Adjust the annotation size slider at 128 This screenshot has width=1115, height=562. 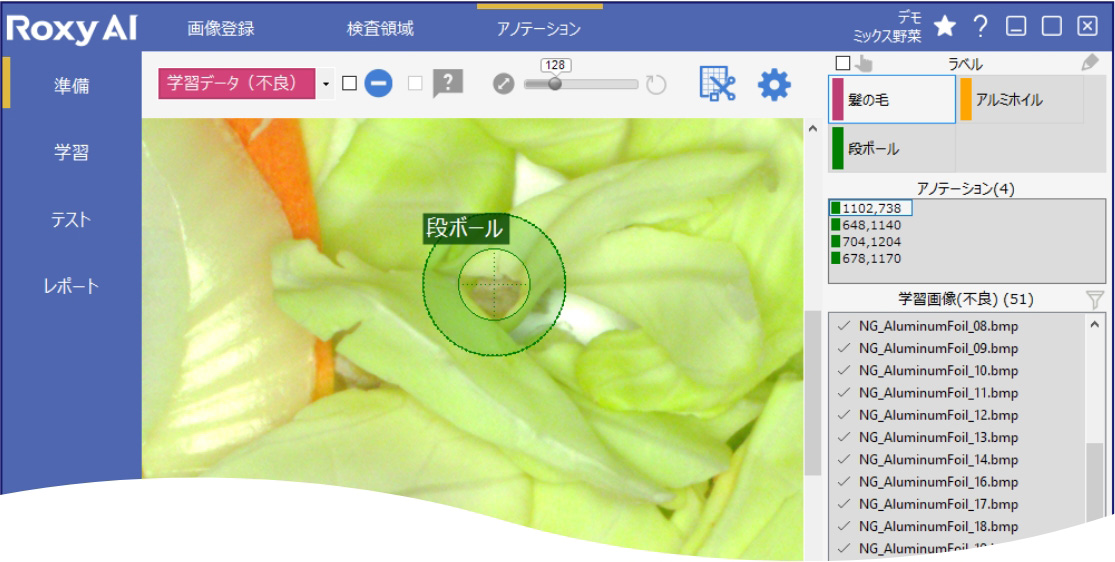[555, 83]
